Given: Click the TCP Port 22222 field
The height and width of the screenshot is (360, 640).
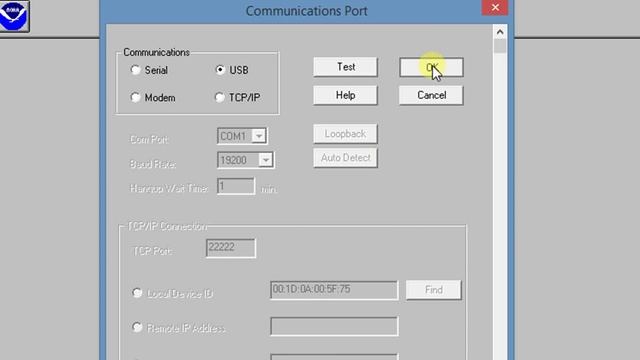Looking at the screenshot, I should [231, 248].
